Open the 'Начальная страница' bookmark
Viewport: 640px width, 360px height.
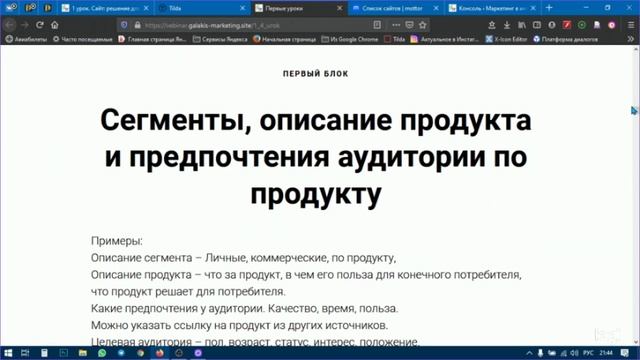click(284, 39)
